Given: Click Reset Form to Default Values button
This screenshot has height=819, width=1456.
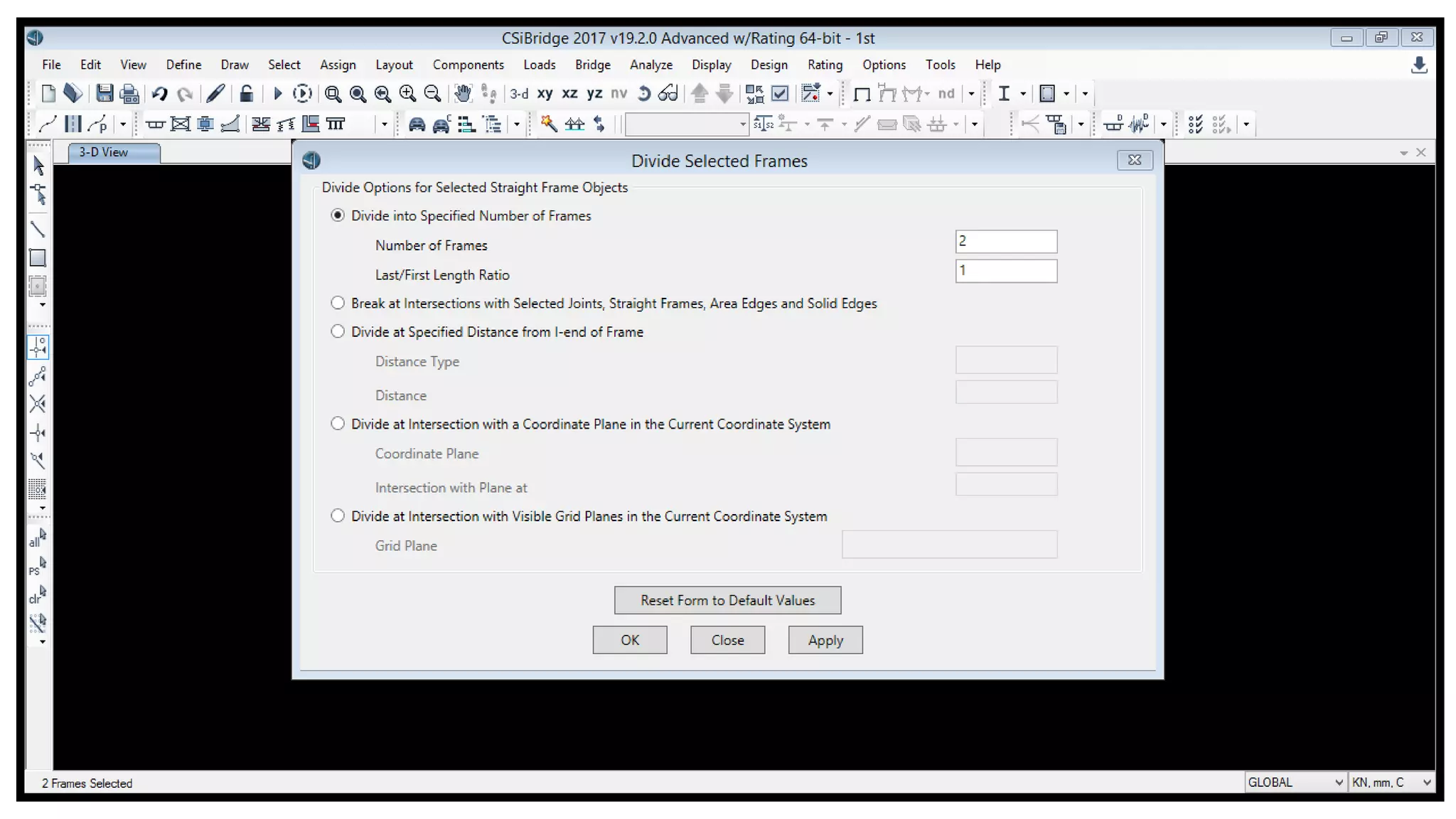Looking at the screenshot, I should point(727,600).
